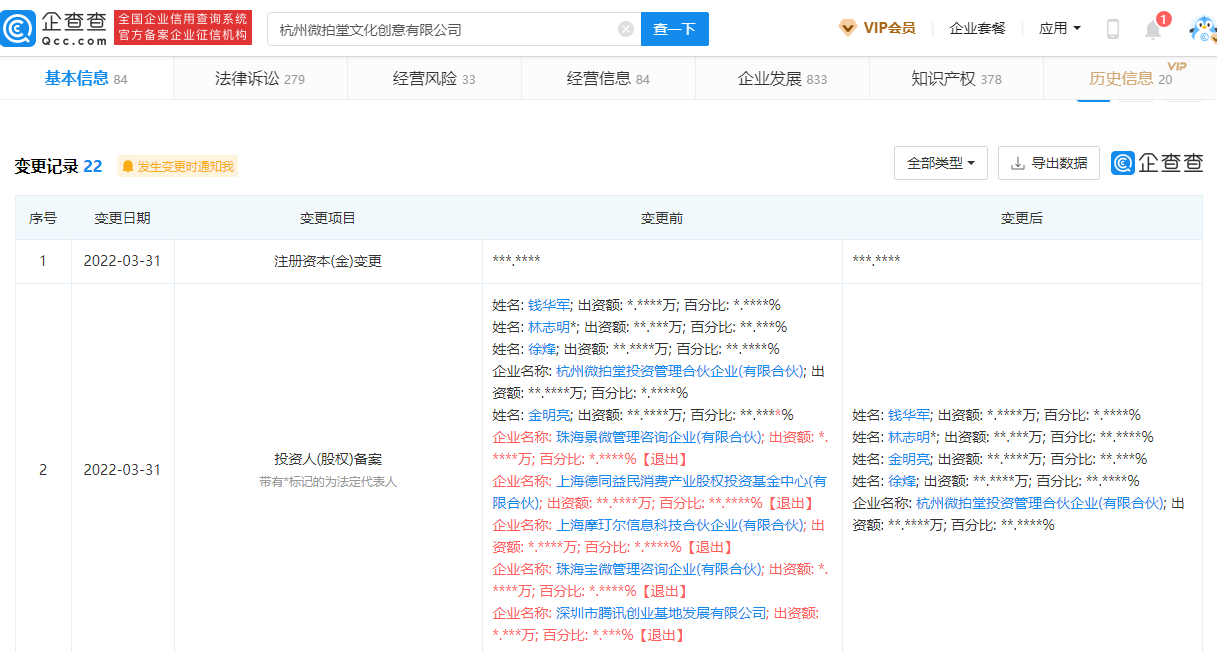Image resolution: width=1217 pixels, height=652 pixels.
Task: Click the 带有*标记的为法定代表人 note
Action: tap(328, 482)
